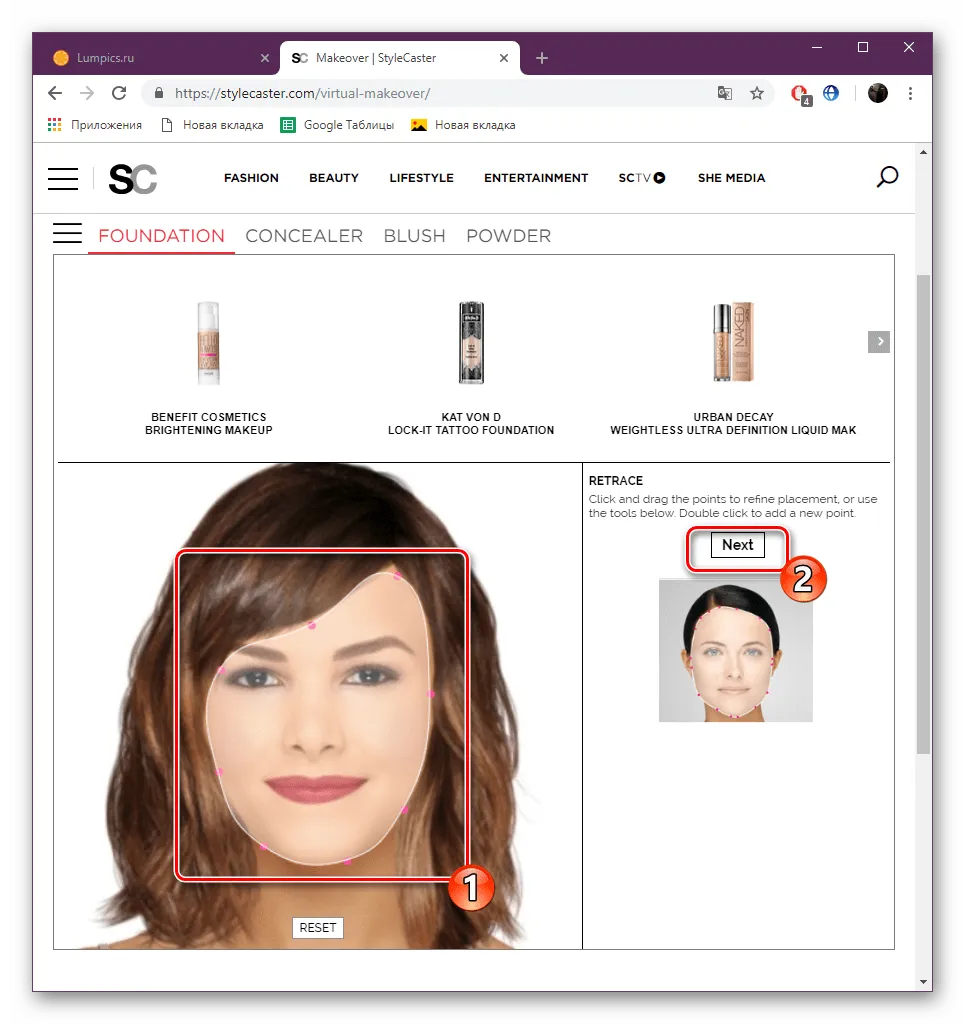Viewport: 965px width, 1024px height.
Task: Open the Новая вкладка bookmark with picture icon
Action: click(x=463, y=125)
